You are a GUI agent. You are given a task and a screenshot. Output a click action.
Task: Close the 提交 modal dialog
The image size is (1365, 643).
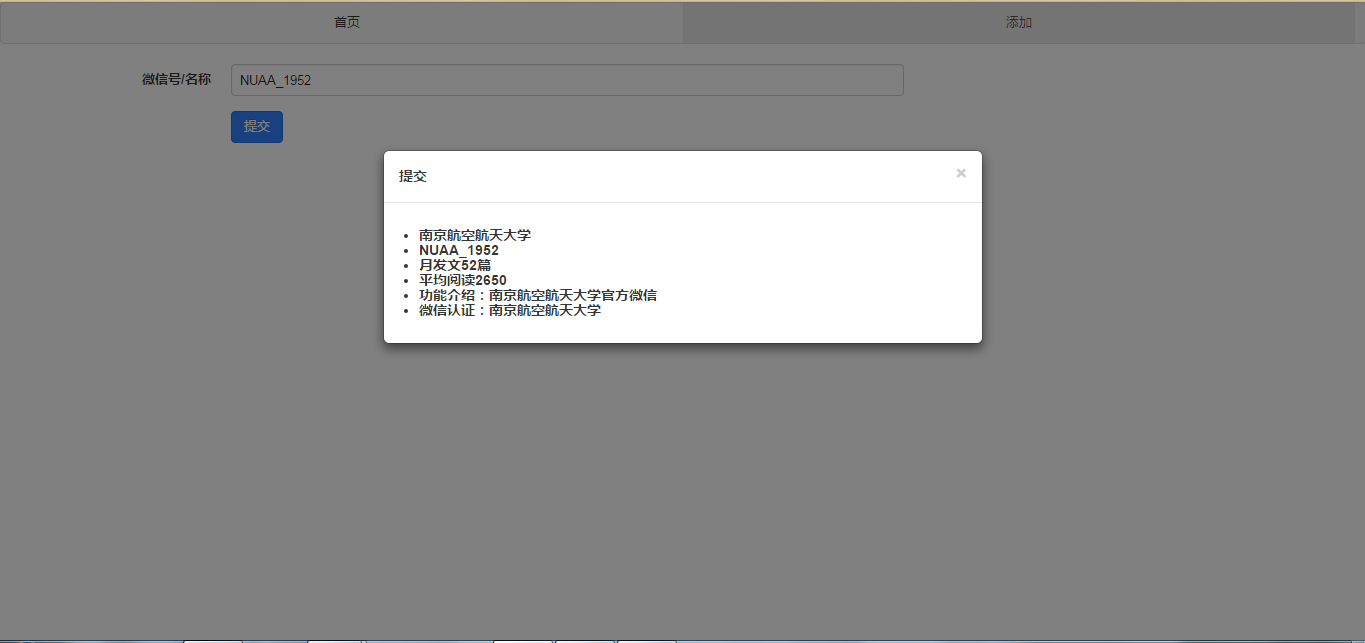pyautogui.click(x=961, y=173)
